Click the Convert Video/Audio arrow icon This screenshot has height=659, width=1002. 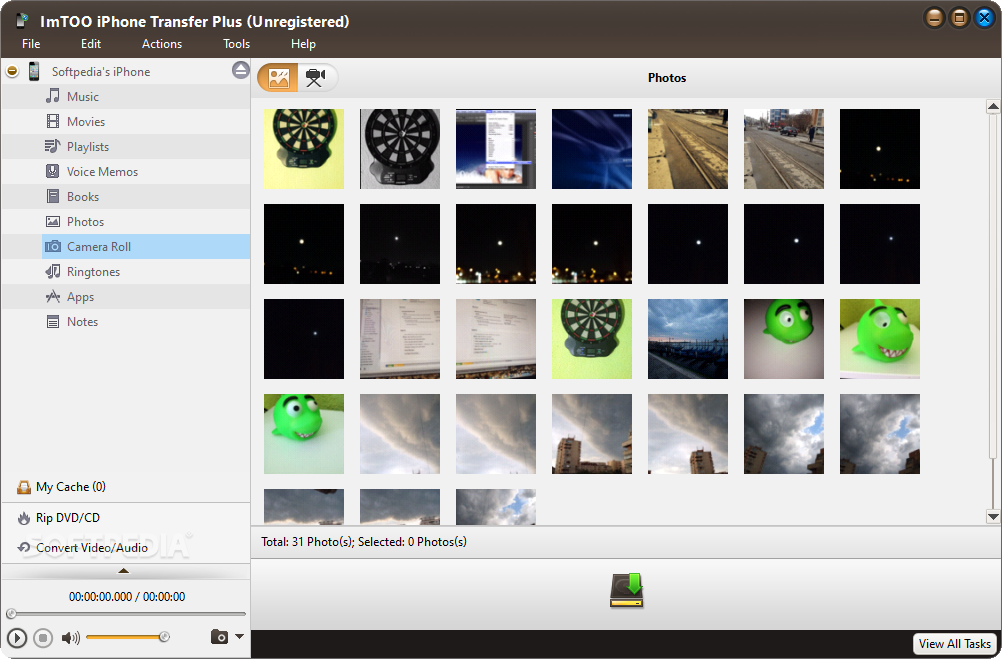click(x=24, y=547)
